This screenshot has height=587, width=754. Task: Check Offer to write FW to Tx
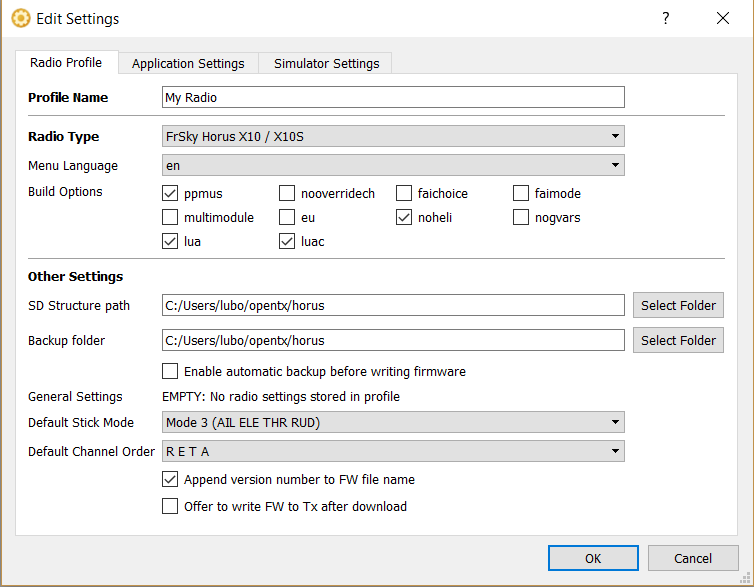click(170, 506)
